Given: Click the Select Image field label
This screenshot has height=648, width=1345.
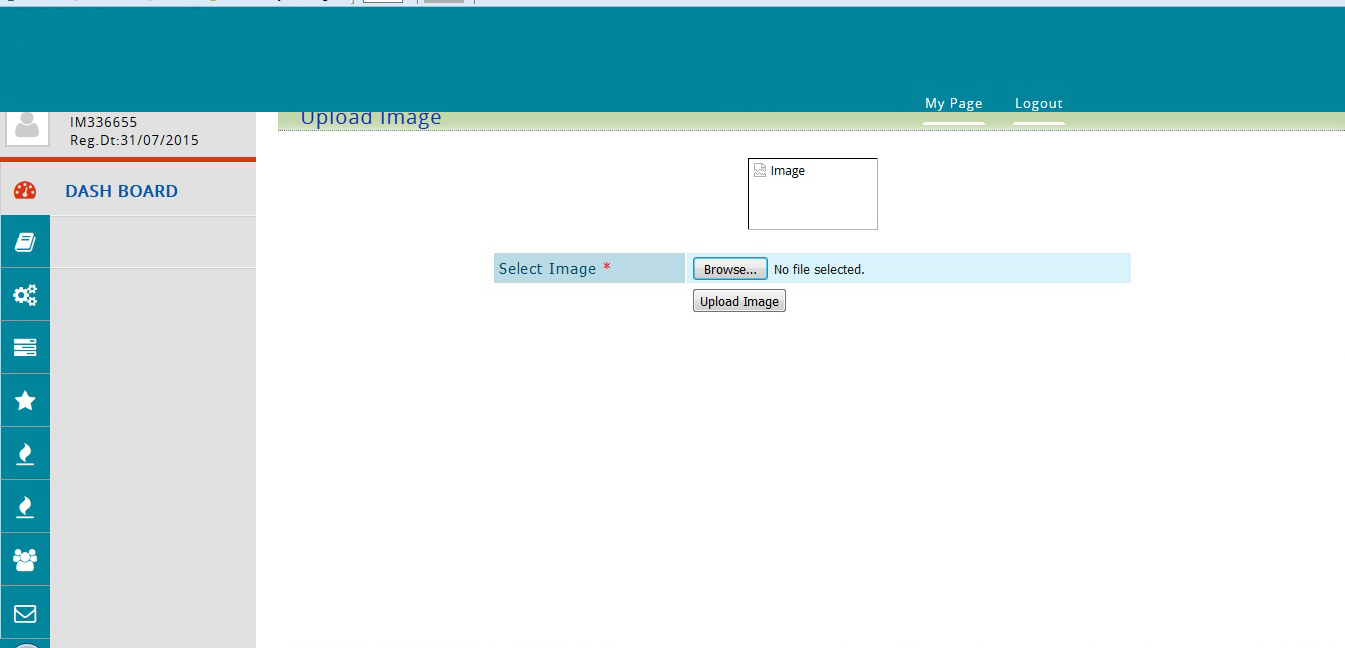Looking at the screenshot, I should (548, 269).
